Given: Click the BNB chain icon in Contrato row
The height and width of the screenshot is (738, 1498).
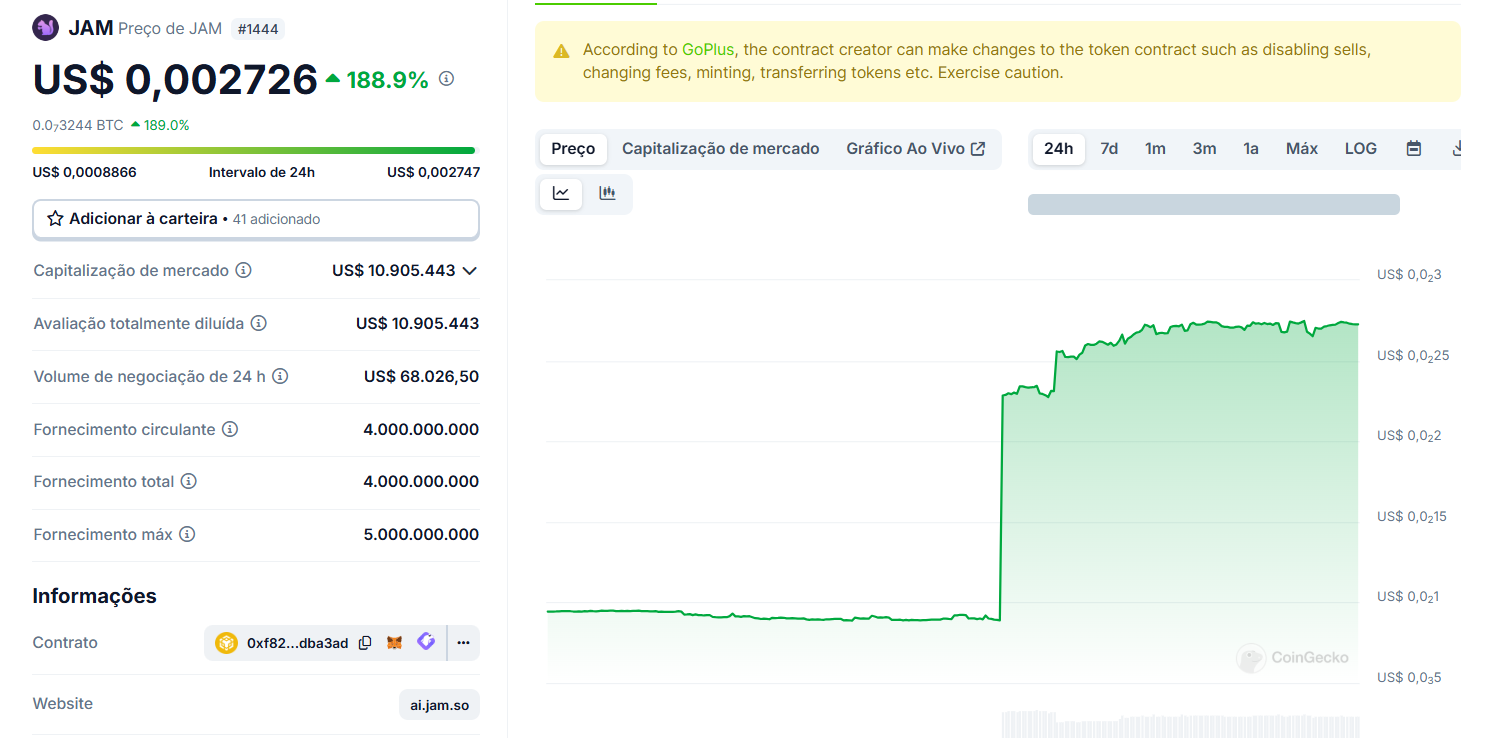Looking at the screenshot, I should click(227, 643).
